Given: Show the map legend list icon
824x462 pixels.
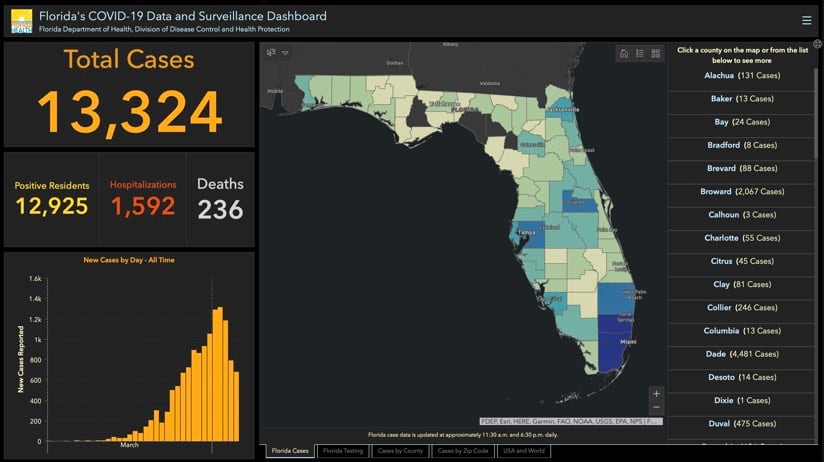Looking at the screenshot, I should tap(640, 54).
